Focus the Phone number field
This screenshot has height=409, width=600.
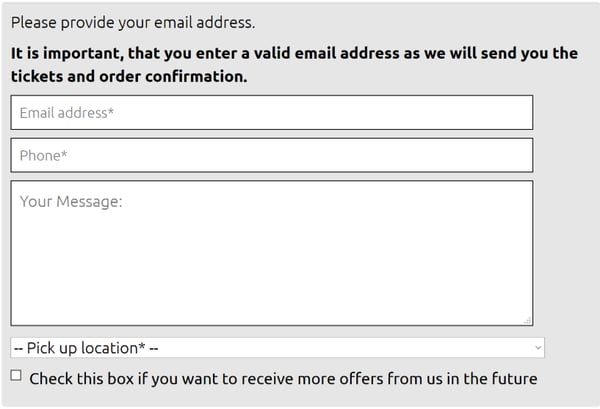[271, 155]
